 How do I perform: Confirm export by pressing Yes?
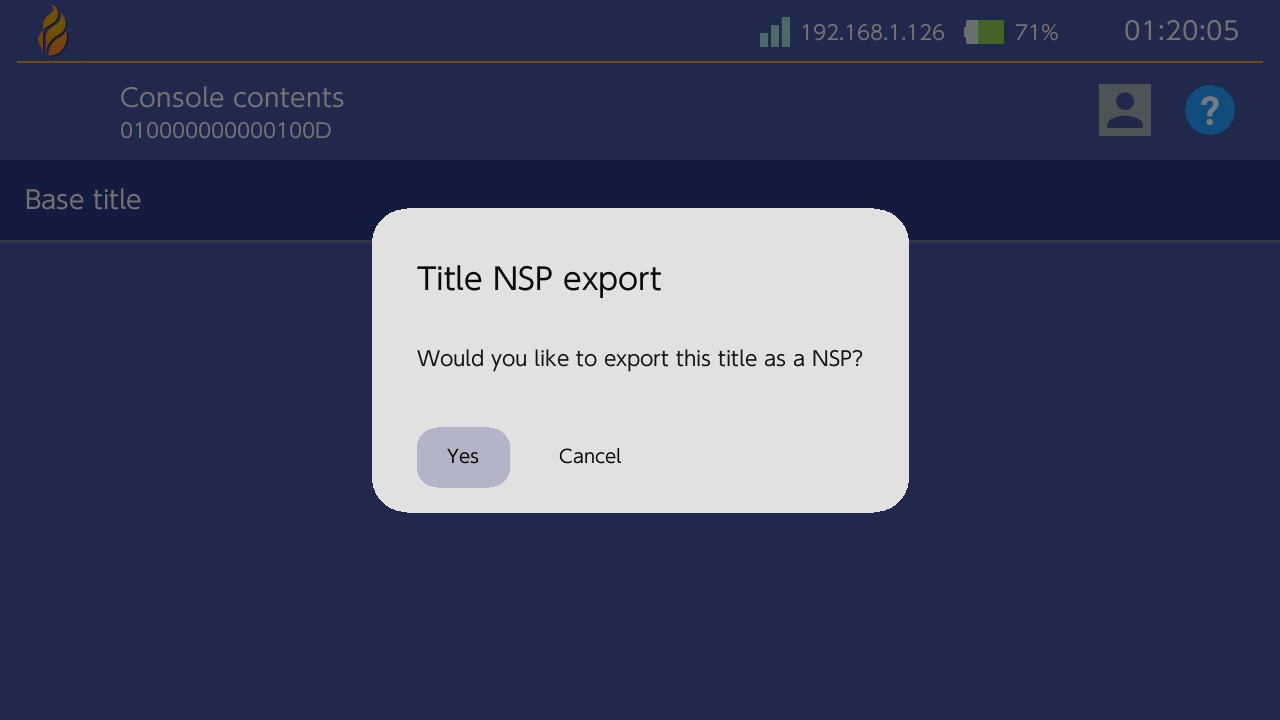pyautogui.click(x=463, y=457)
